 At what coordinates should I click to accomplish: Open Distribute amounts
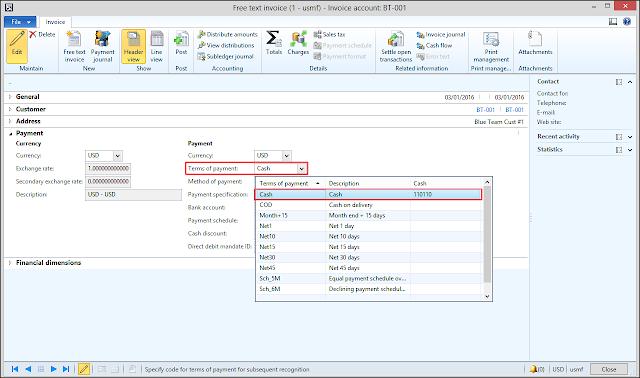pos(227,35)
